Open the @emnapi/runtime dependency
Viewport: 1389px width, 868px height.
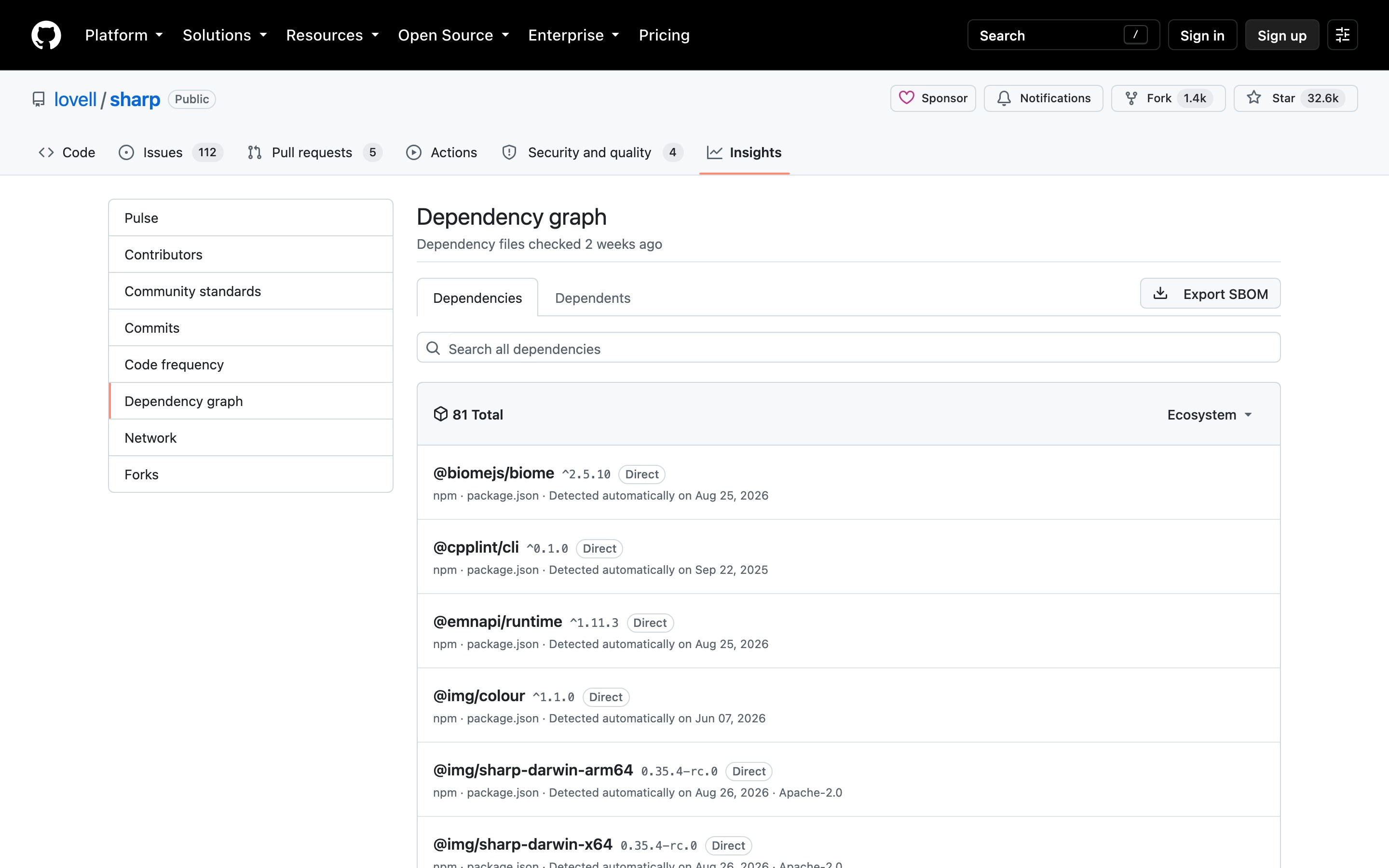(498, 622)
